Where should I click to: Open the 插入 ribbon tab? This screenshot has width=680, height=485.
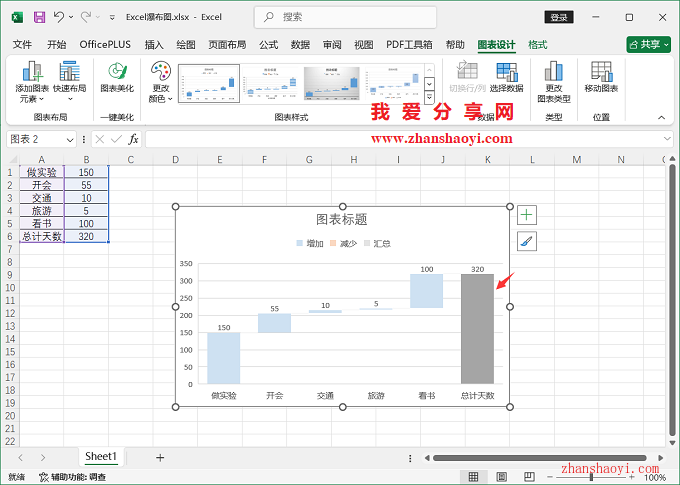coord(154,45)
